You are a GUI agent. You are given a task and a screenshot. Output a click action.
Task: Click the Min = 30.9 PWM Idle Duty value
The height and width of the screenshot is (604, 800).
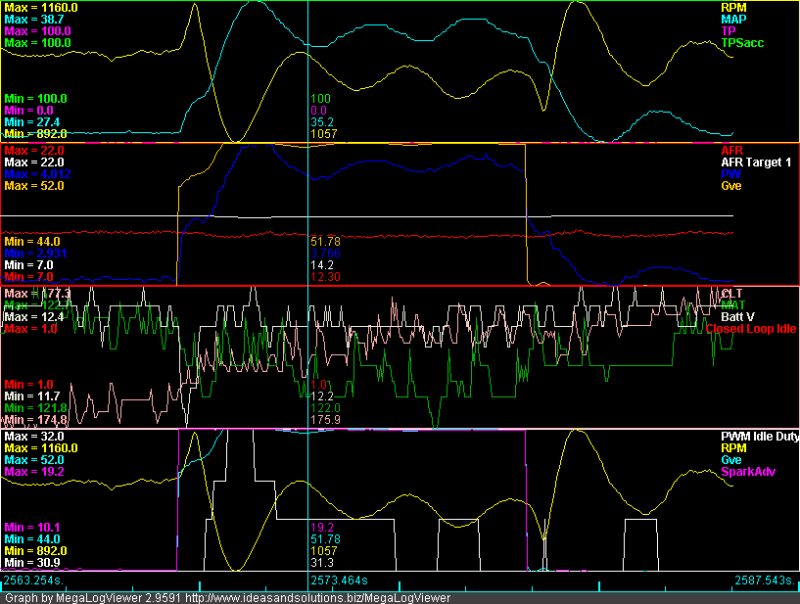tap(32, 562)
